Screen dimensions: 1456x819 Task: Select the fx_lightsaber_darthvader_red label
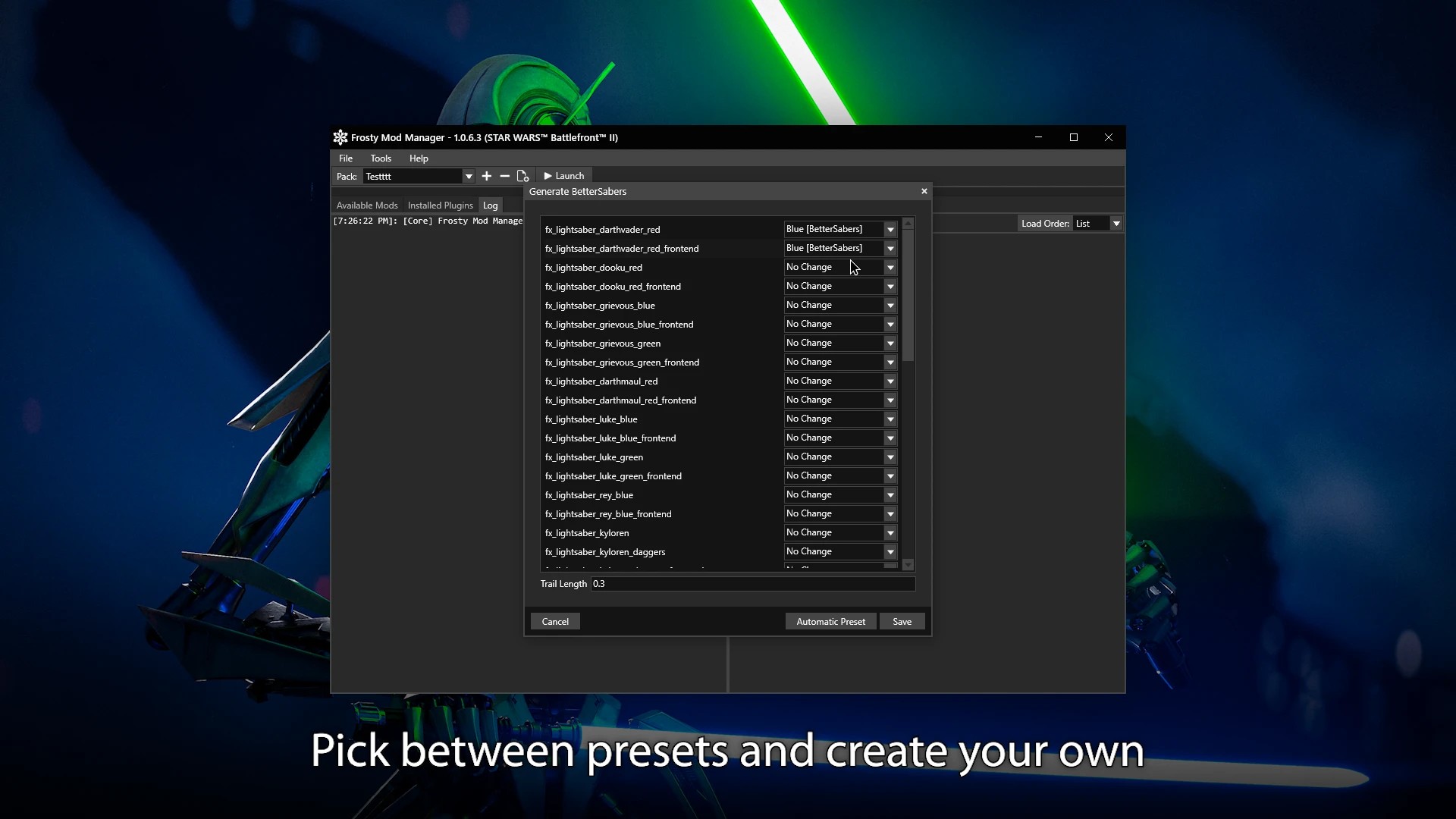(602, 230)
